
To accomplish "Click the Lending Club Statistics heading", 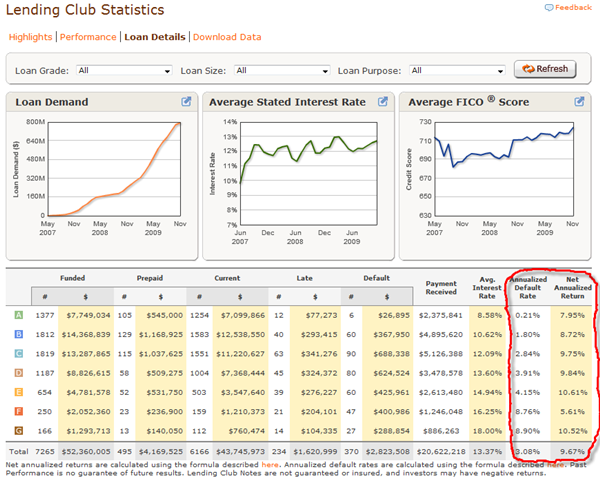I will pos(85,10).
